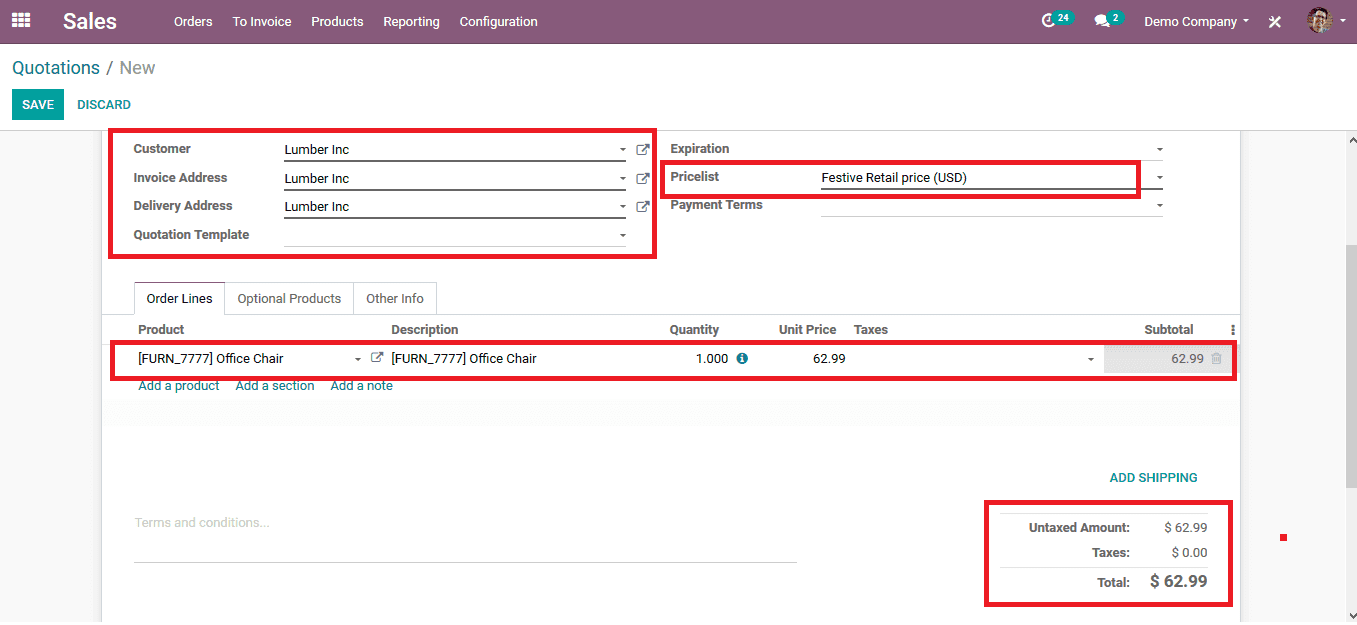This screenshot has width=1357, height=625.
Task: Click the Taxes total value $ 0.00
Action: pyautogui.click(x=1190, y=553)
